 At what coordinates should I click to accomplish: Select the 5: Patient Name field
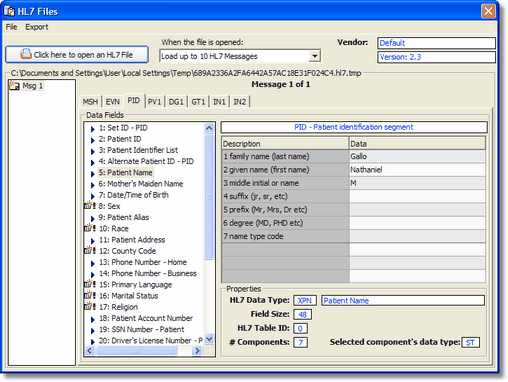[125, 173]
